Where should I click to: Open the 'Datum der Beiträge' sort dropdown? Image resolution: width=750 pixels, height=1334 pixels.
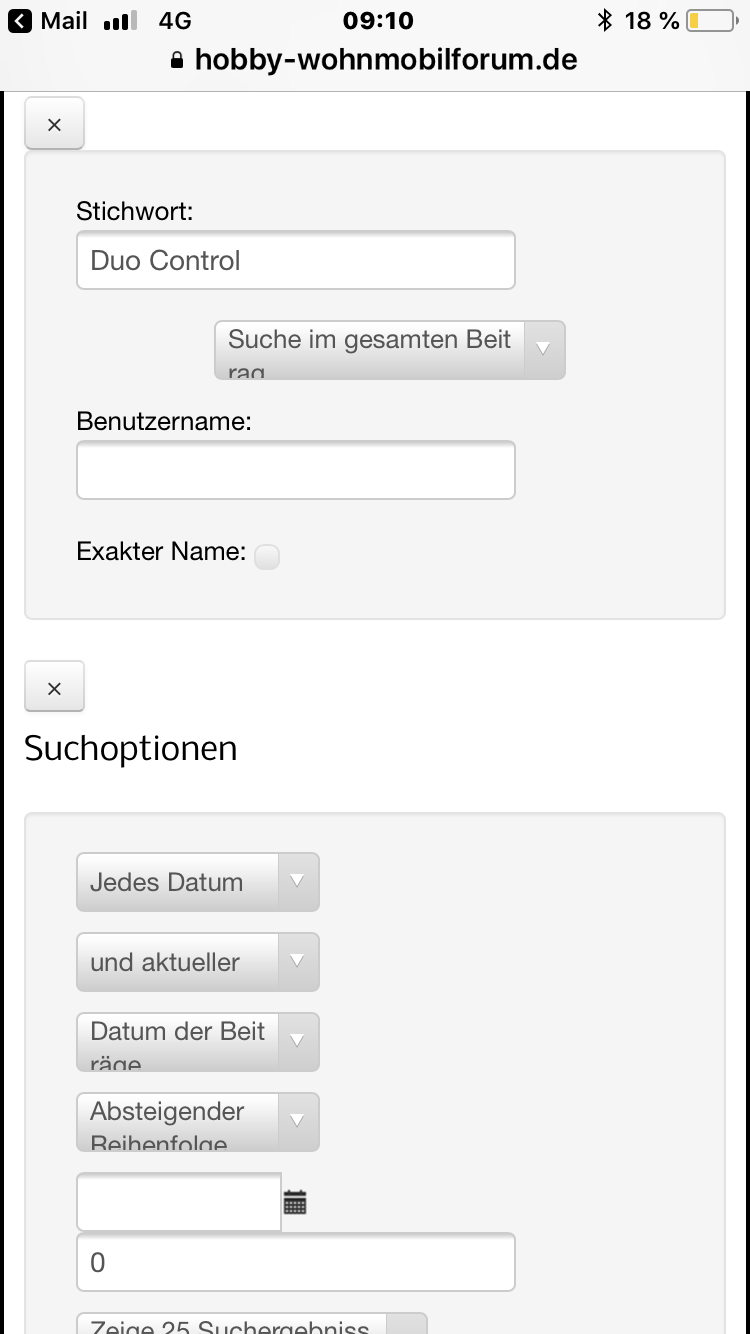point(198,1042)
